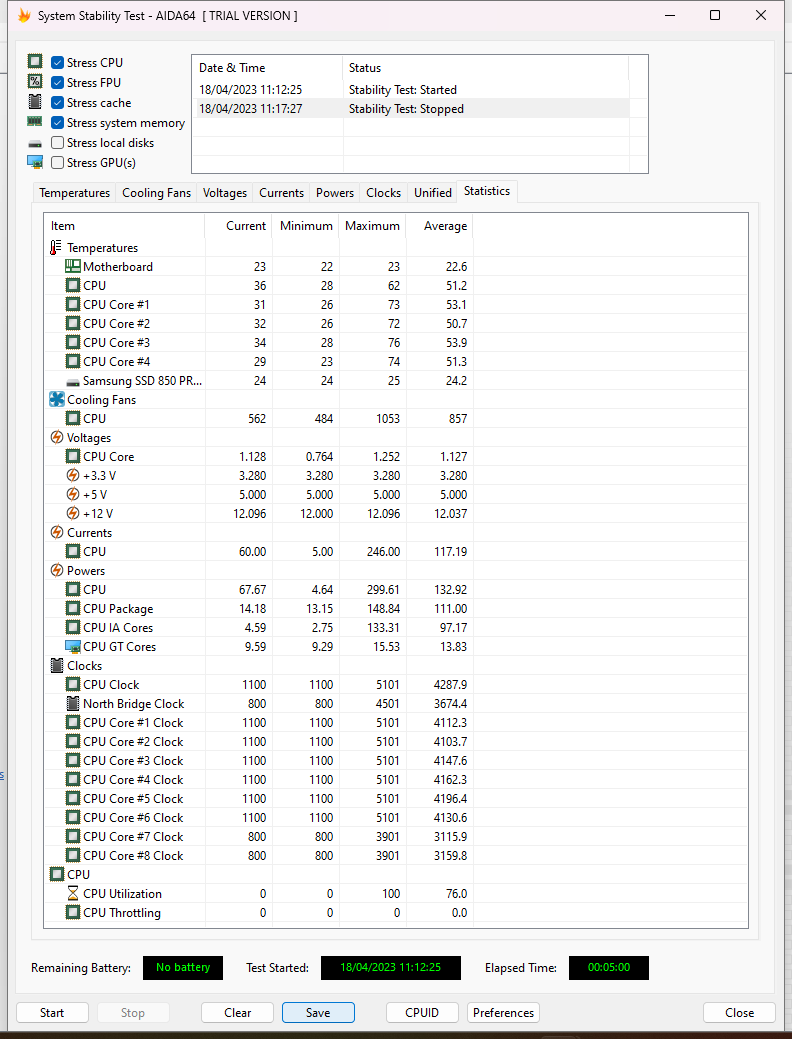Screen dimensions: 792x1039
Task: Click the Date & Time column header
Action: (268, 68)
